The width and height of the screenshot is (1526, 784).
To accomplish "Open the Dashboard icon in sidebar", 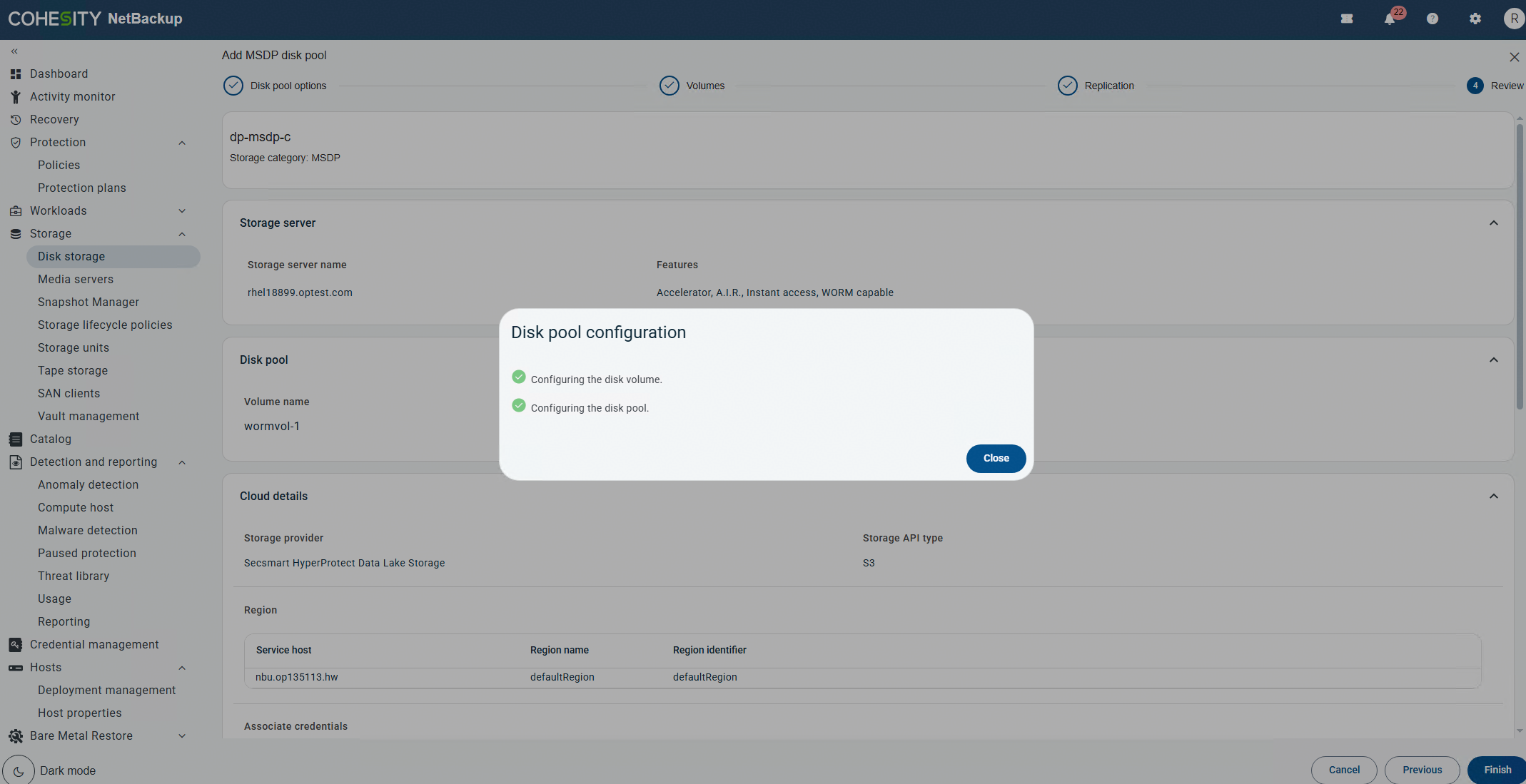I will tap(16, 74).
